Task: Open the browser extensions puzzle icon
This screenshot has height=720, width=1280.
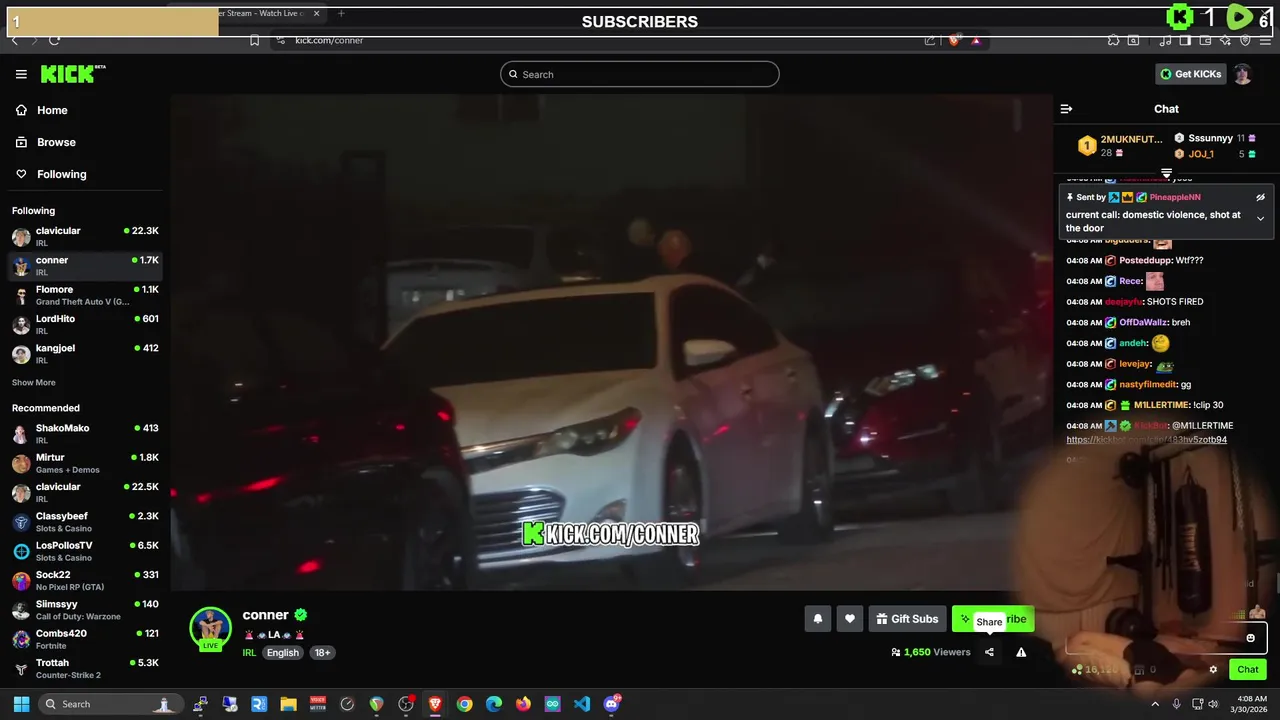Action: pyautogui.click(x=1113, y=40)
